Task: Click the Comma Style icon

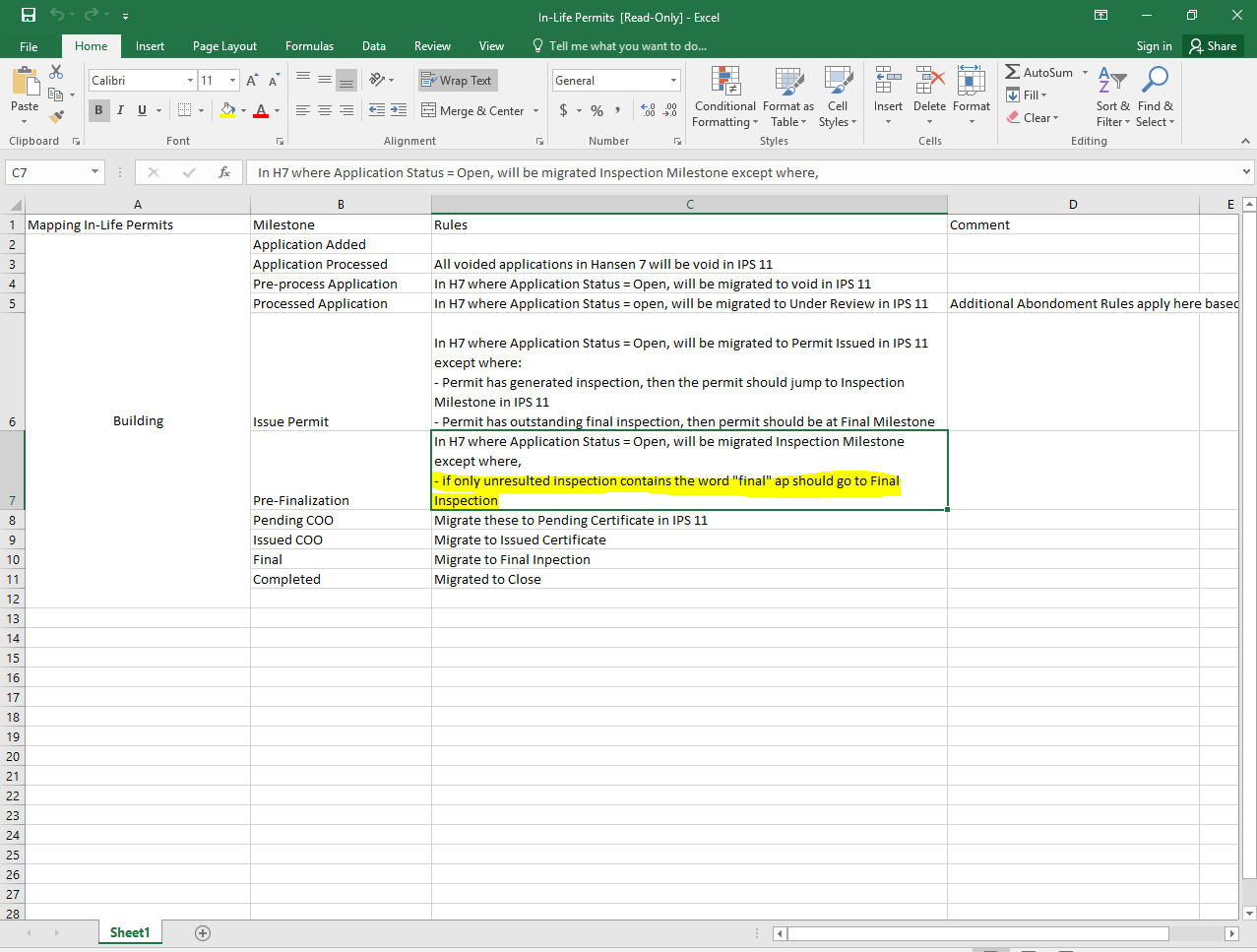Action: (x=618, y=110)
